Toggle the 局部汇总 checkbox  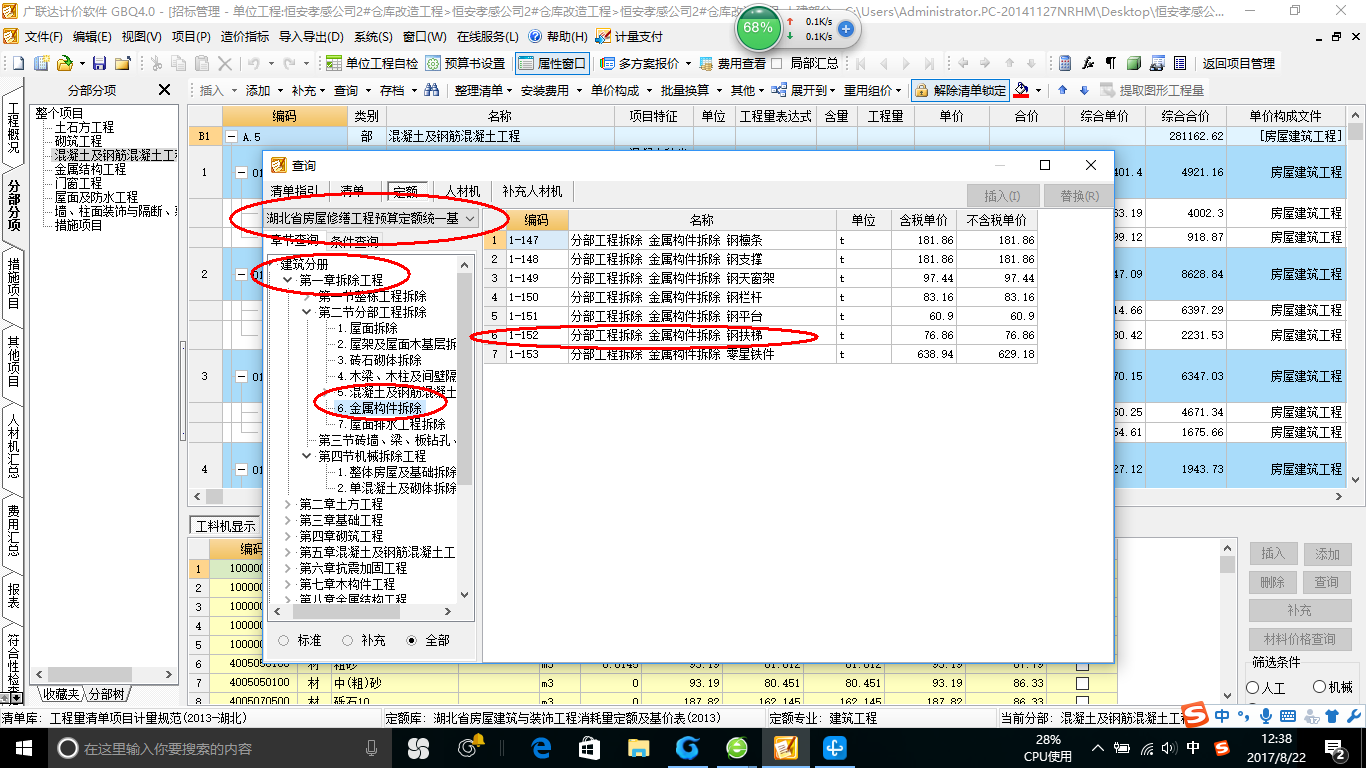click(777, 63)
